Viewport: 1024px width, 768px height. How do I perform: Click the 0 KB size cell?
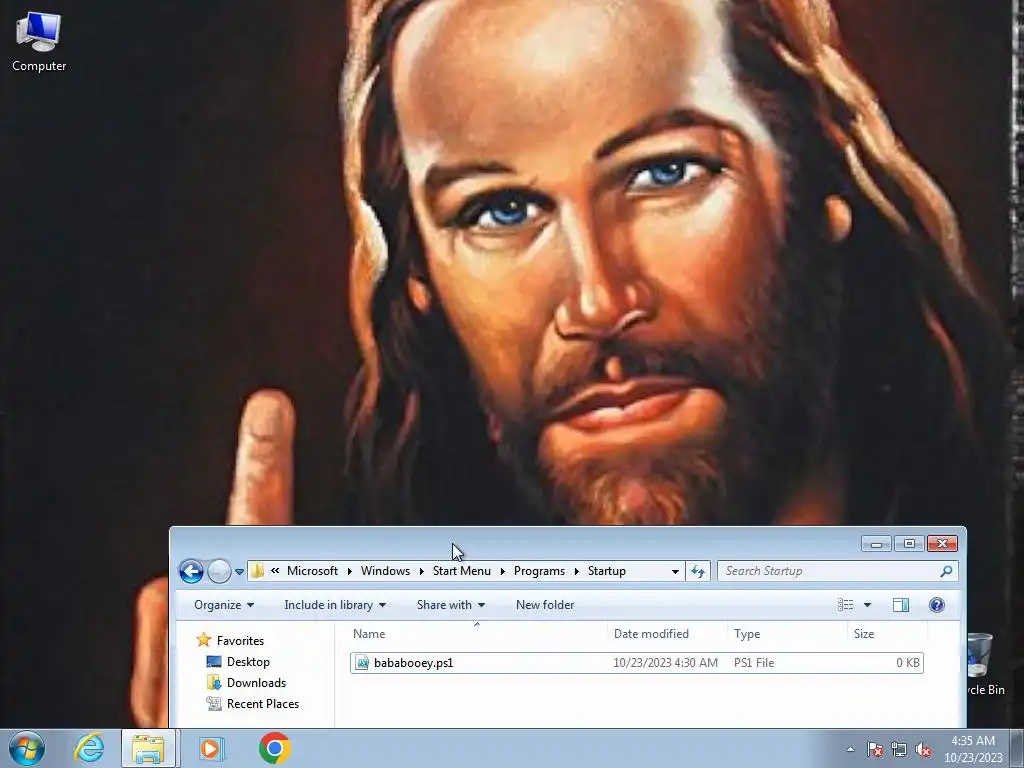coord(908,663)
